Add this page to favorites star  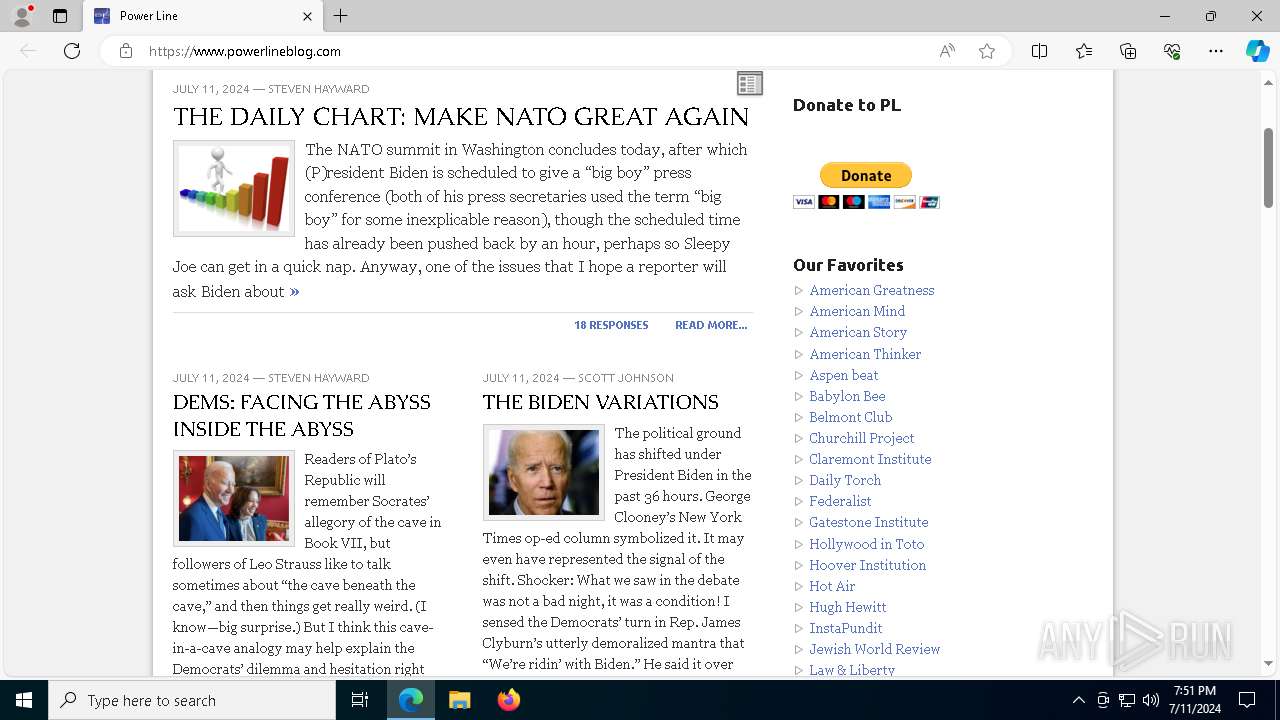(x=987, y=51)
